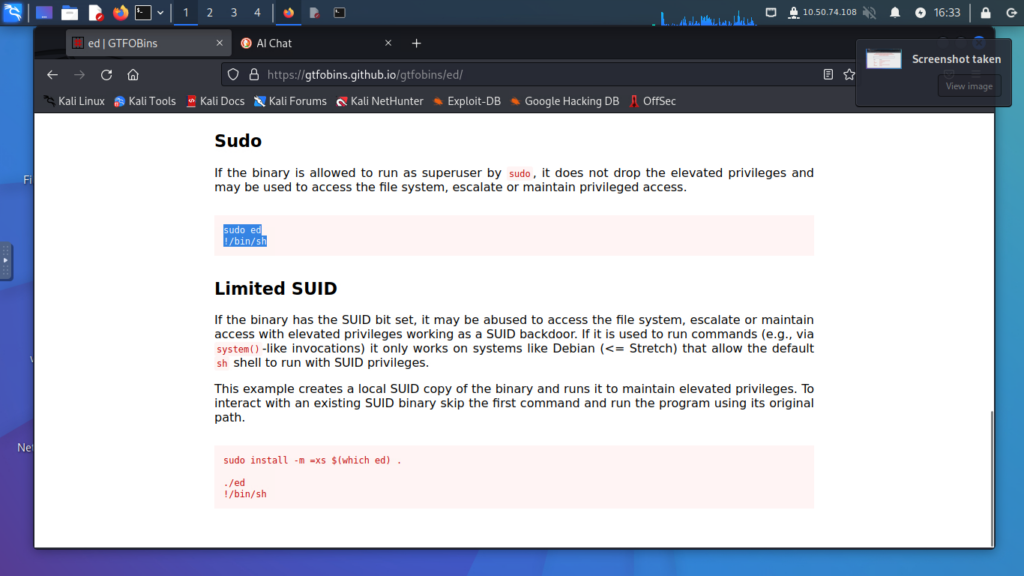Image resolution: width=1024 pixels, height=576 pixels.
Task: Bookmark this page with the star
Action: click(x=849, y=75)
